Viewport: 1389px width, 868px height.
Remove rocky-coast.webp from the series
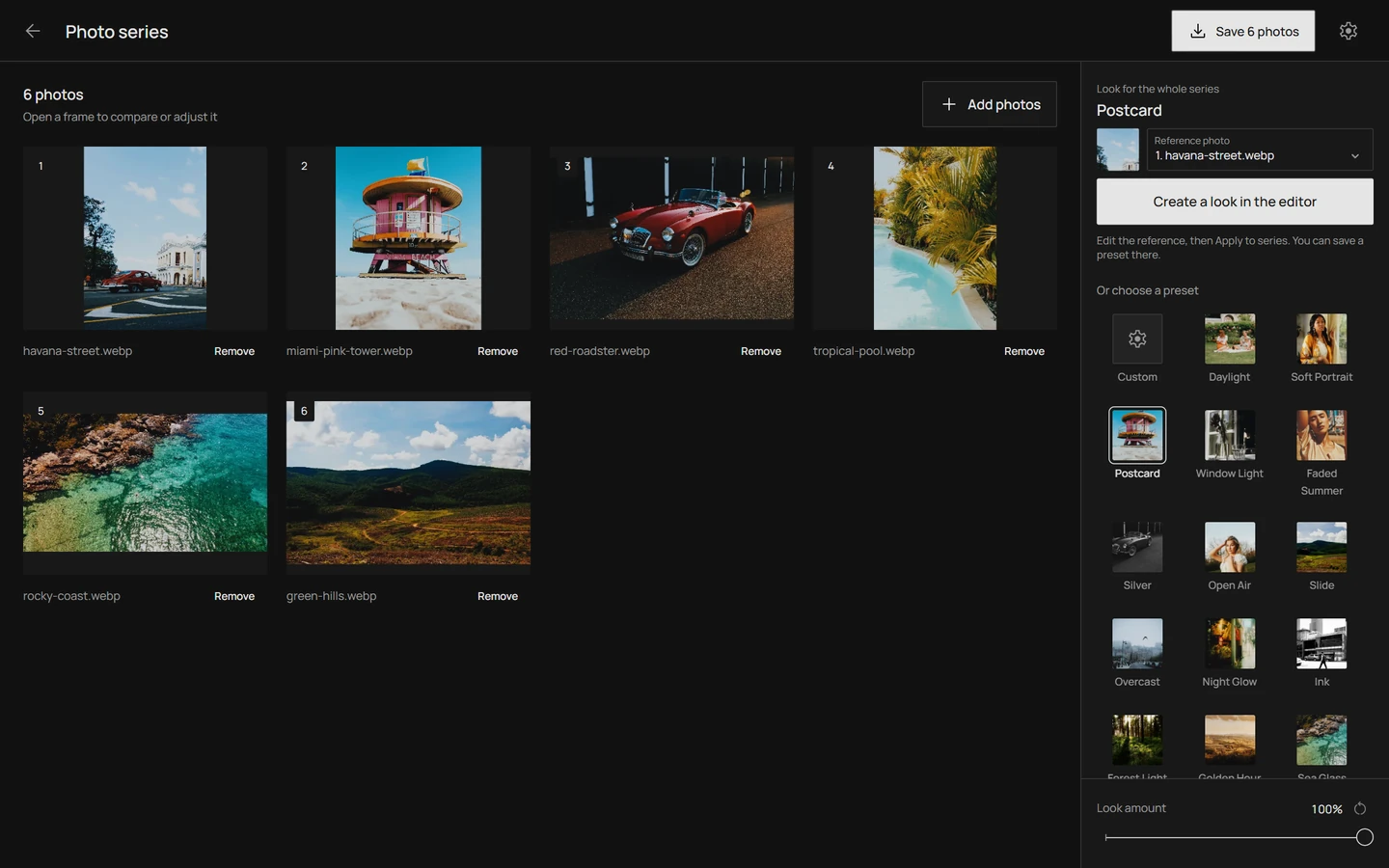point(234,596)
